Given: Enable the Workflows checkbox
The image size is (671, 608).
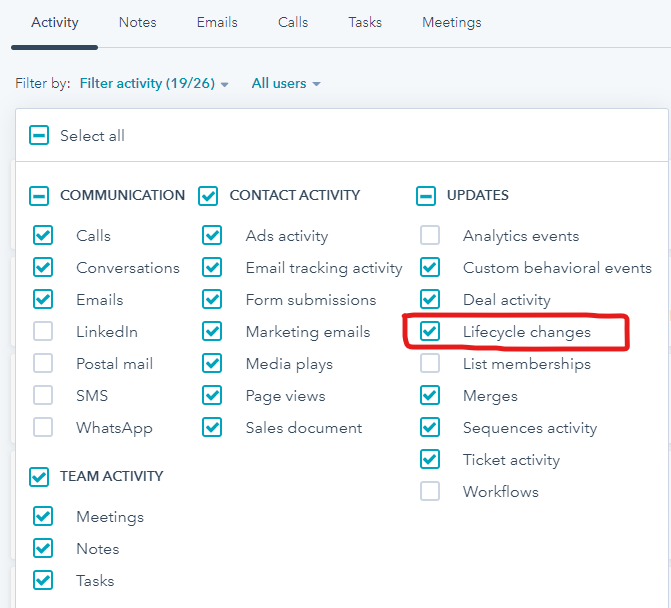Looking at the screenshot, I should pos(430,491).
